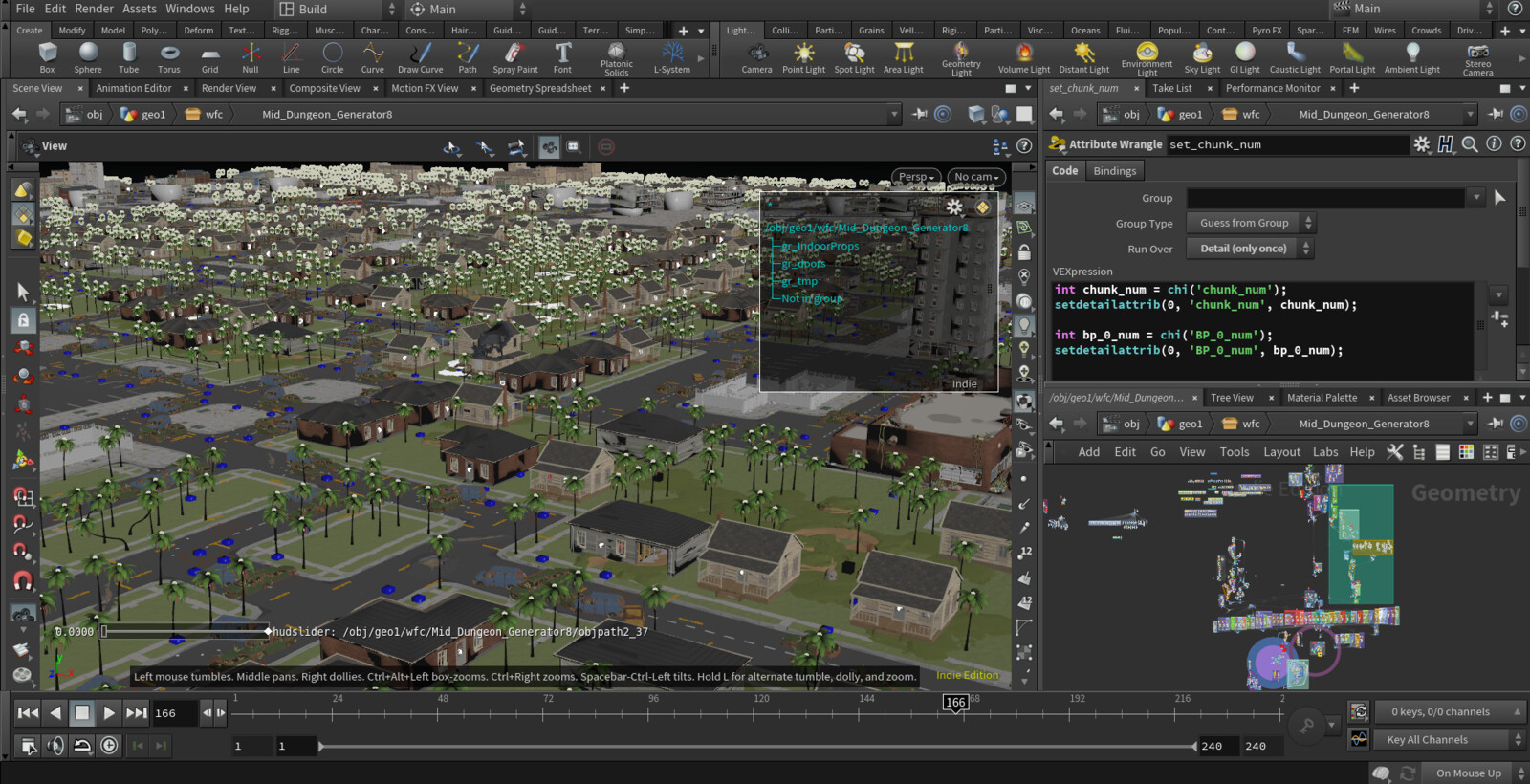
Task: Open the Main radial menu dropdown
Action: tap(468, 10)
